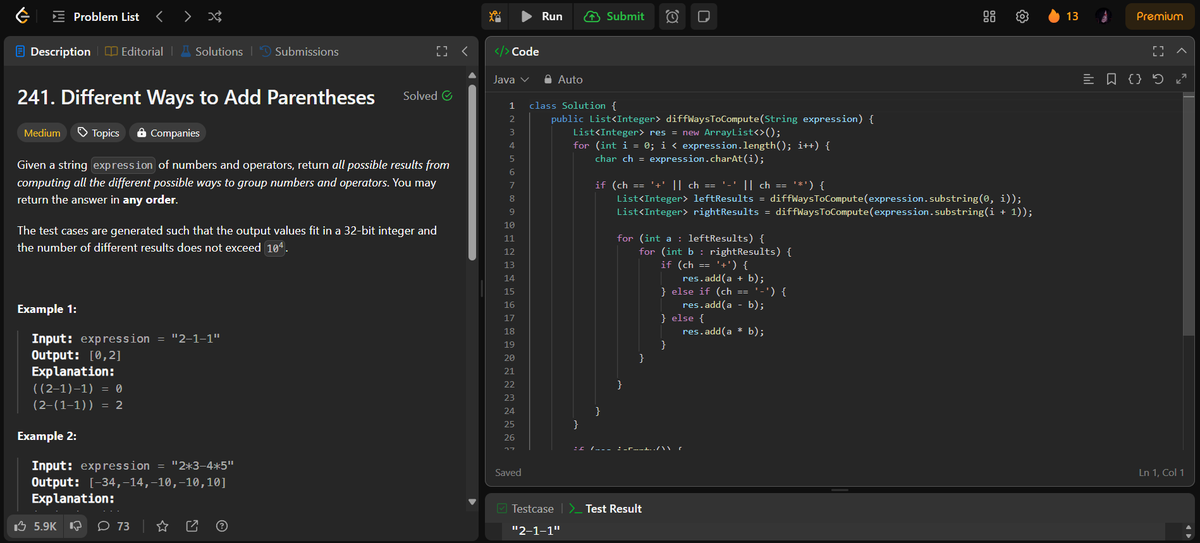This screenshot has width=1200, height=543.
Task: Share the problem link icon
Action: click(193, 526)
